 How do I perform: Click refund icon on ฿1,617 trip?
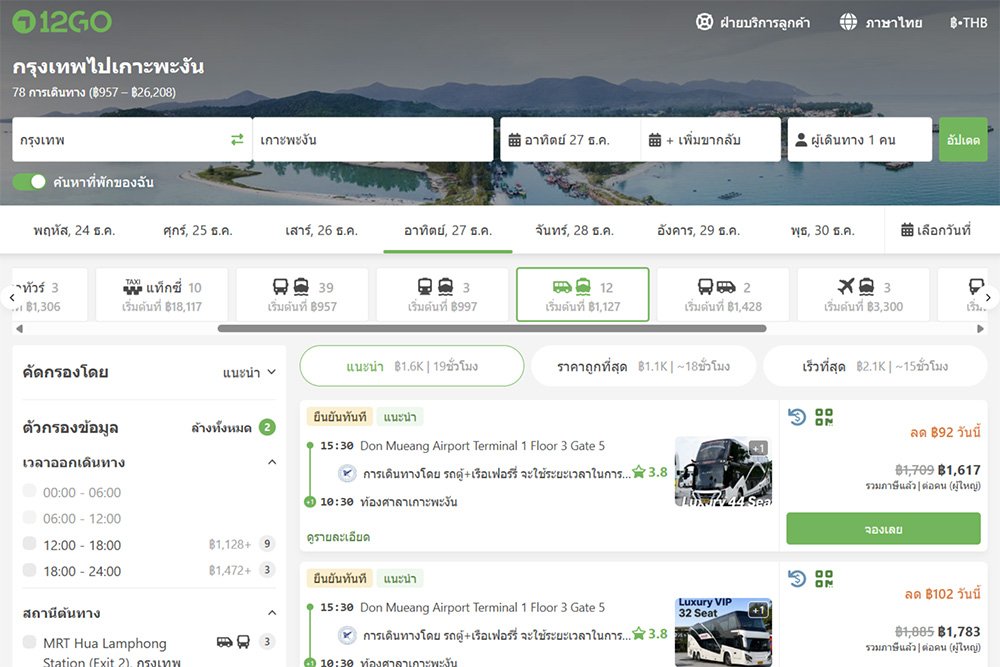[x=797, y=417]
